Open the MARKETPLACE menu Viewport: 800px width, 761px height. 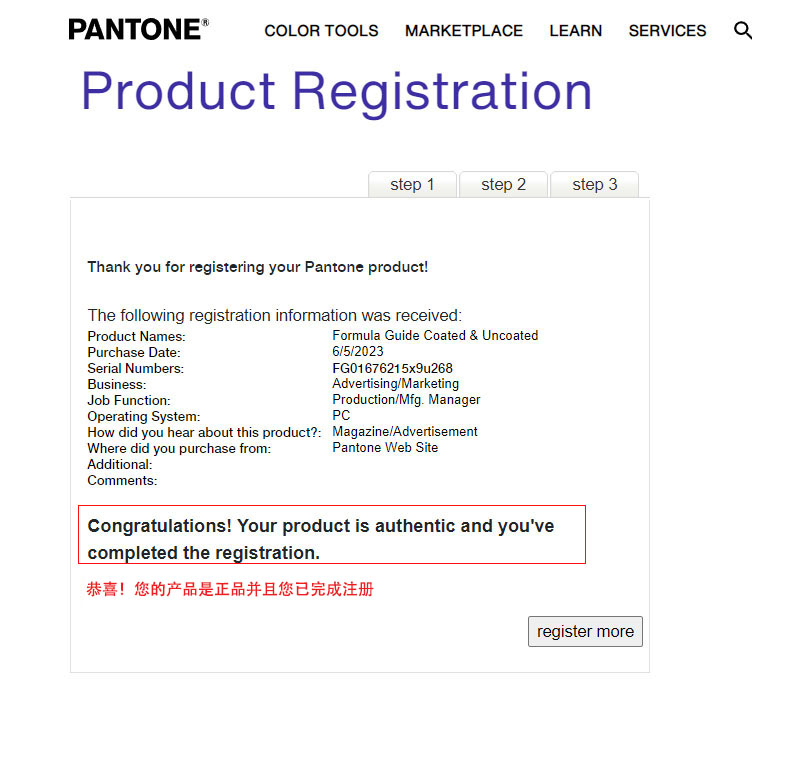pos(464,31)
